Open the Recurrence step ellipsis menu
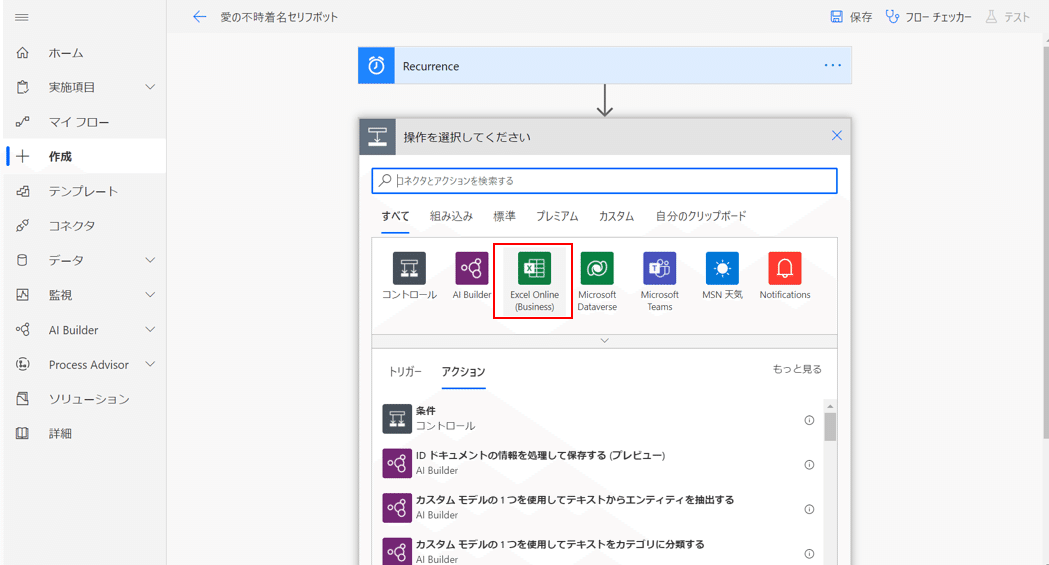Viewport: 1049px width, 565px height. click(x=833, y=66)
